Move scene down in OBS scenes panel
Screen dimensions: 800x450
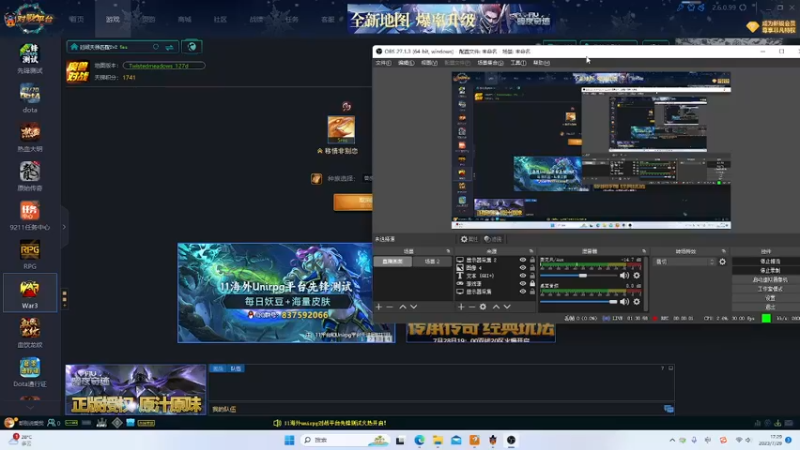click(x=414, y=307)
